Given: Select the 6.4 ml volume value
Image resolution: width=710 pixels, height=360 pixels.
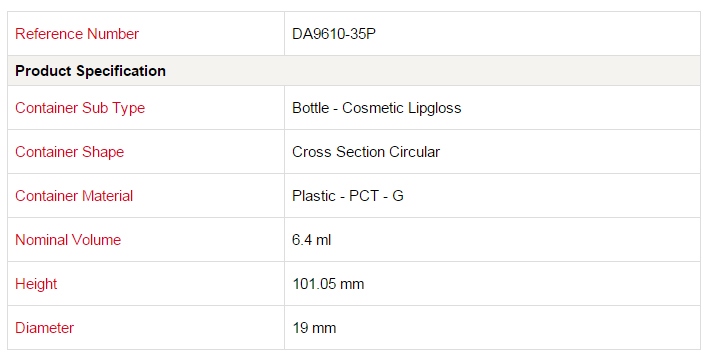Looking at the screenshot, I should [x=312, y=240].
